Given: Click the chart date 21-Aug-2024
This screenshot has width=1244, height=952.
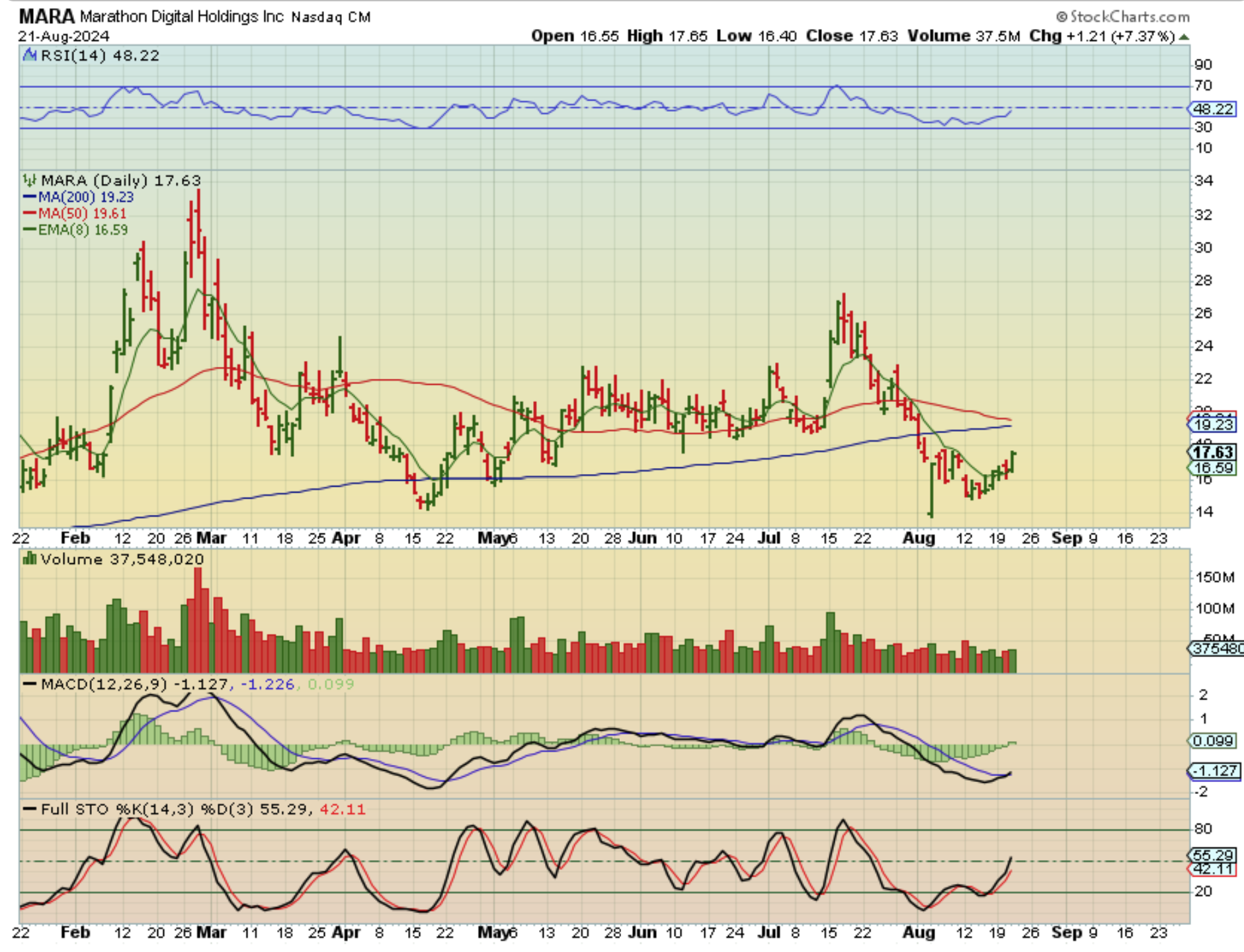Looking at the screenshot, I should point(63,36).
